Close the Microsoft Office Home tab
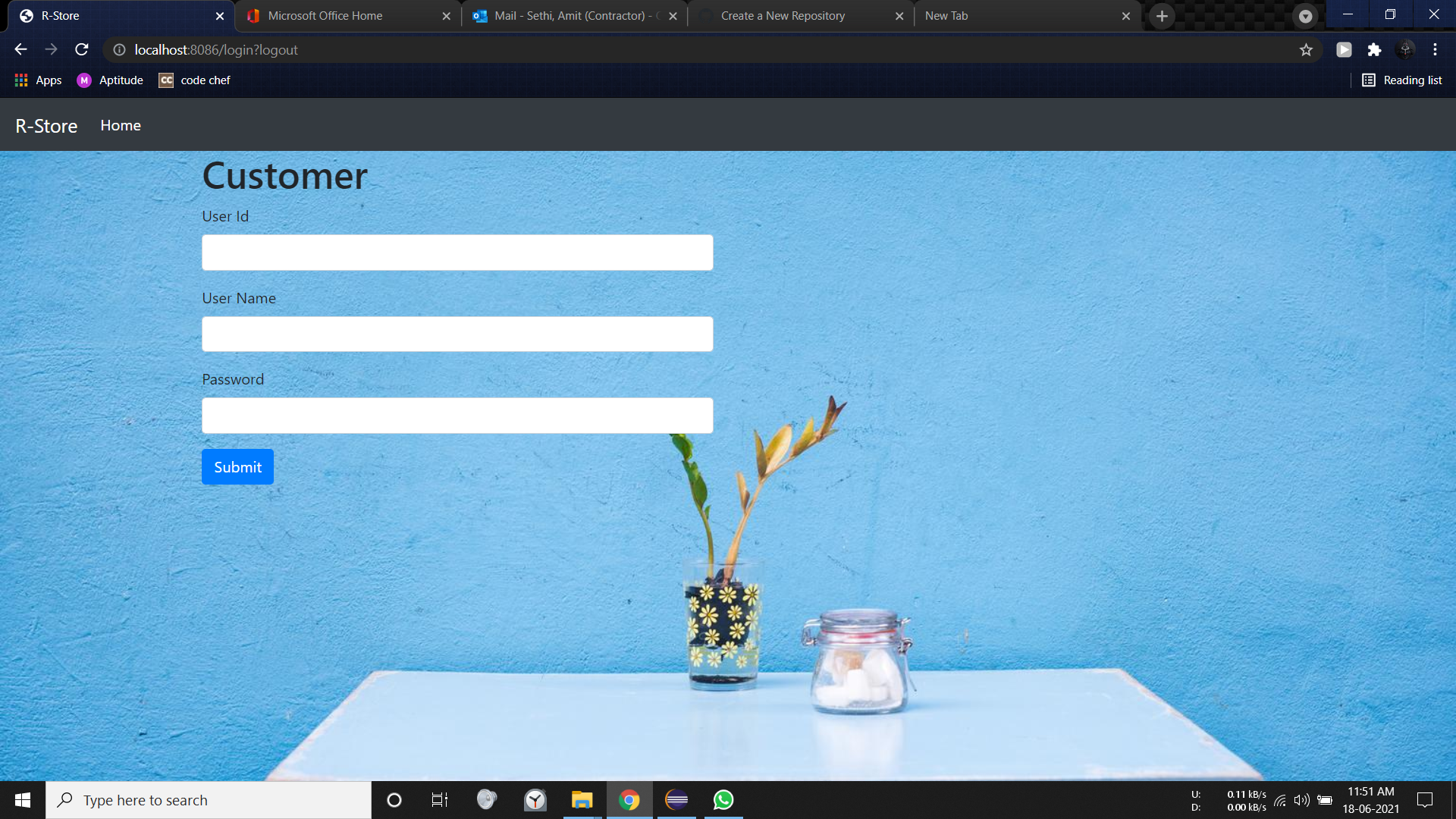 point(446,16)
